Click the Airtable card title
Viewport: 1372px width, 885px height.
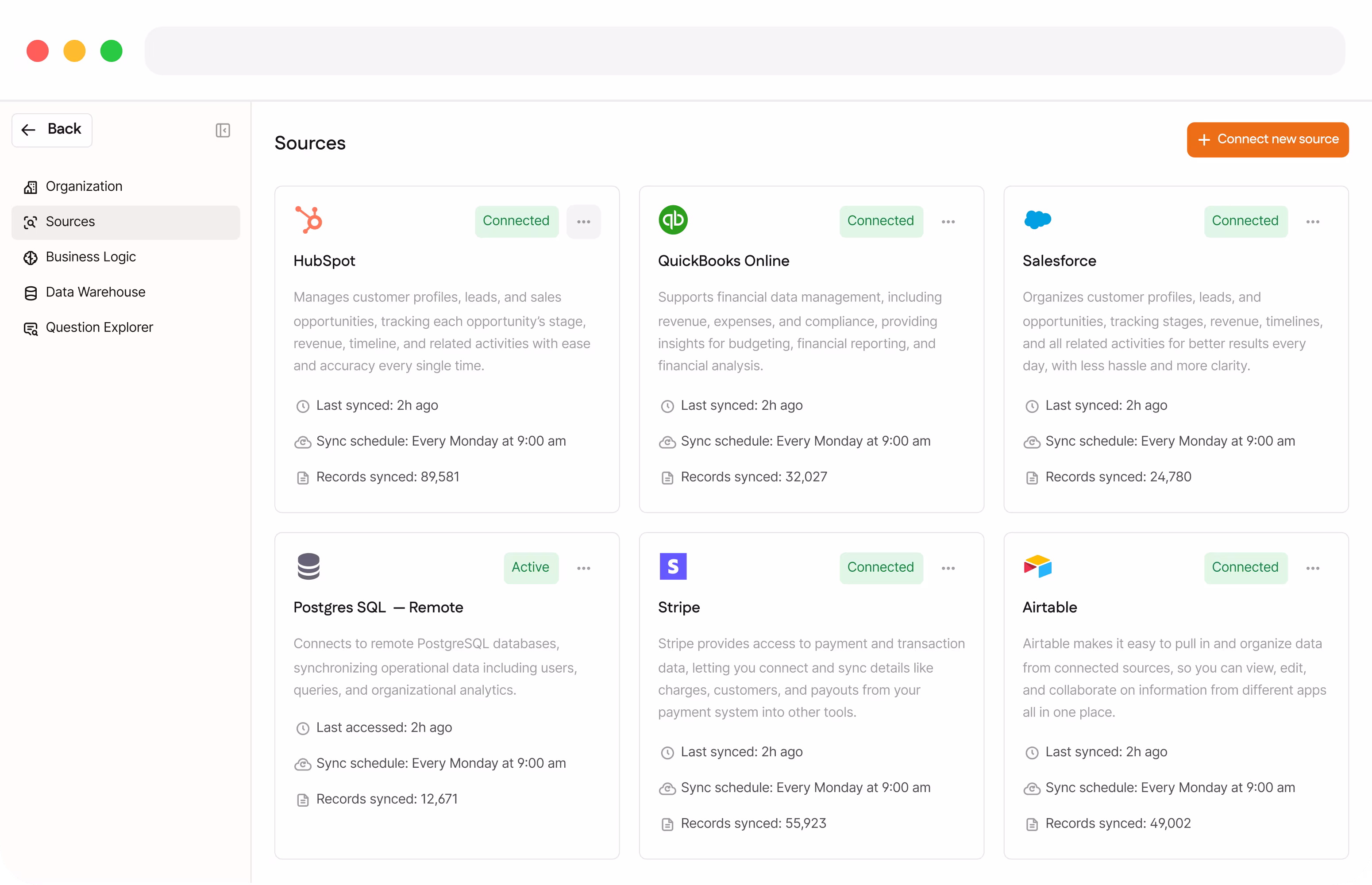(x=1049, y=608)
